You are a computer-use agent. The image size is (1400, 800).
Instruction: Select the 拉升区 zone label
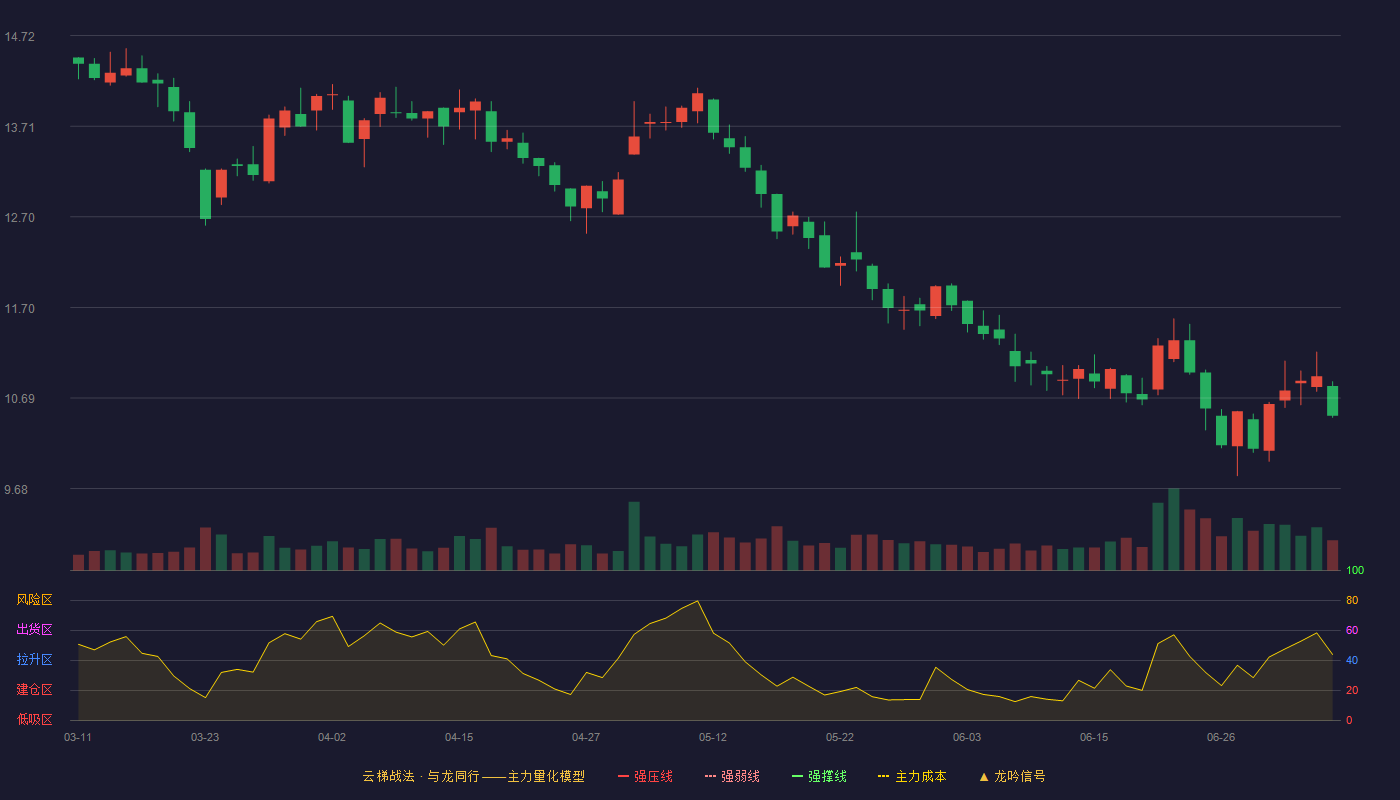(35, 660)
